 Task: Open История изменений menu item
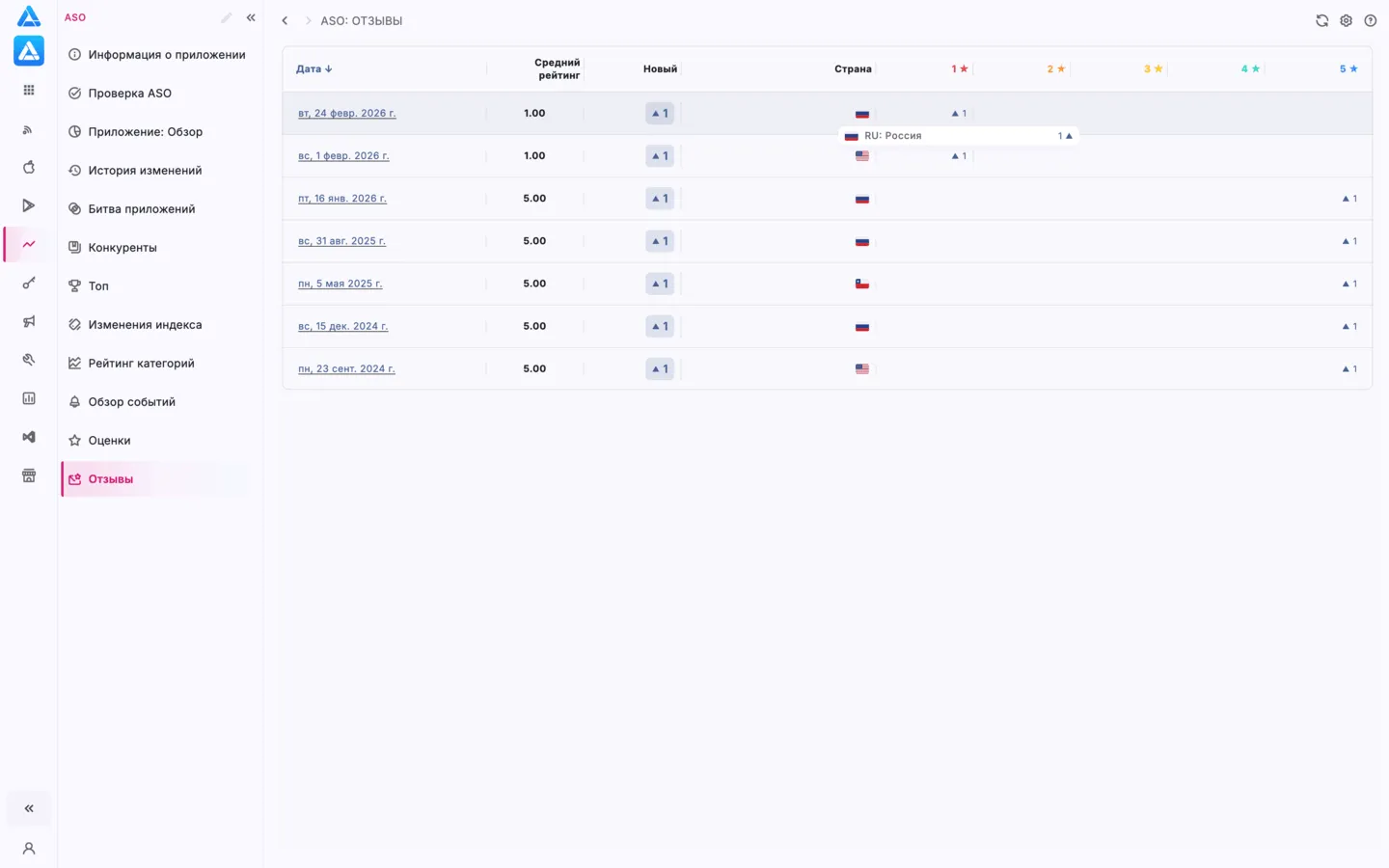(156, 171)
